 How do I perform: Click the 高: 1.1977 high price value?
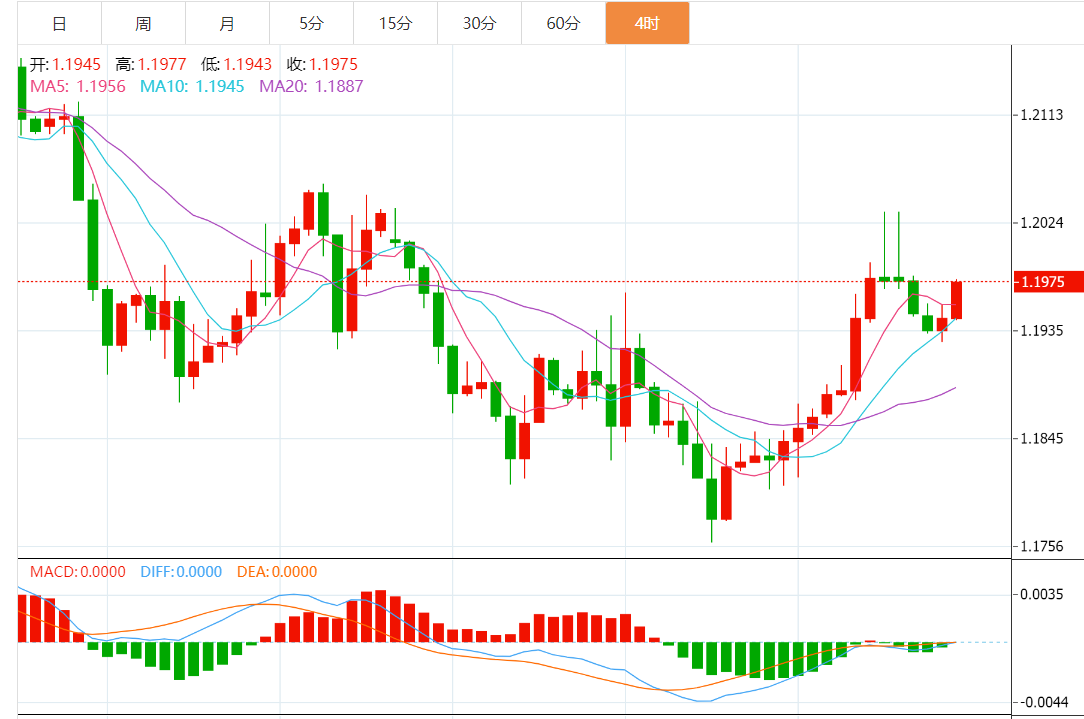pyautogui.click(x=151, y=64)
